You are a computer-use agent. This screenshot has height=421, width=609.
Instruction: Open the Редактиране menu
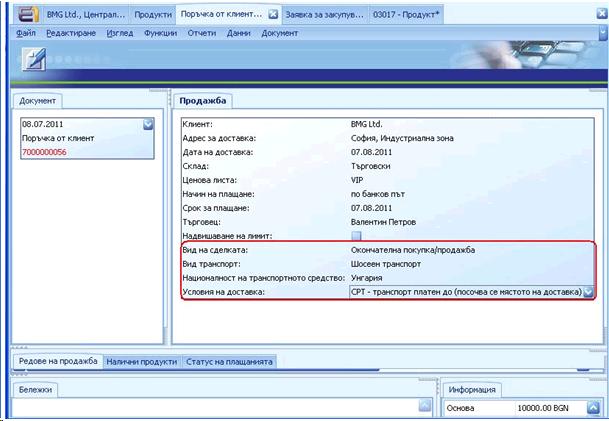point(71,33)
